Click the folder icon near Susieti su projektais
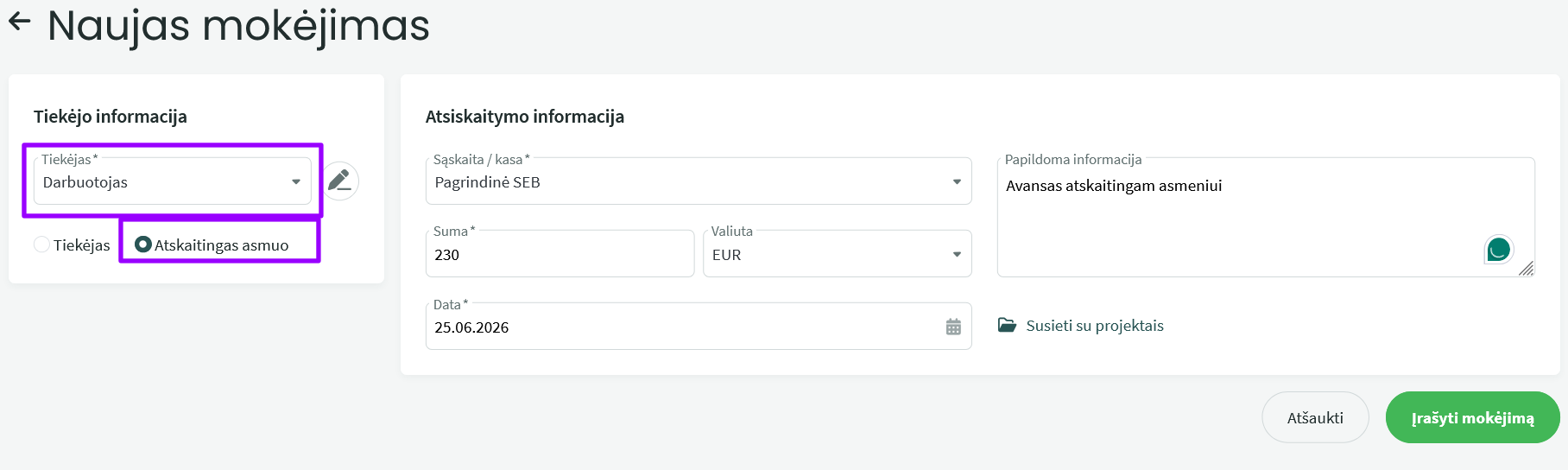 (1007, 325)
